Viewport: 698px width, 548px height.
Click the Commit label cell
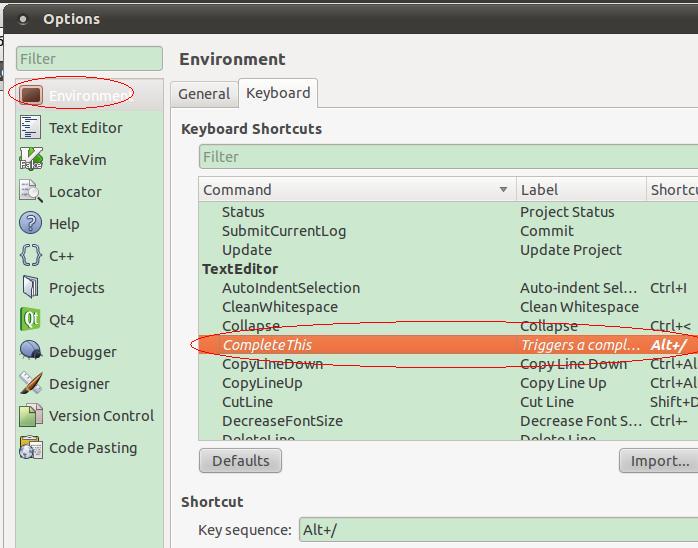click(x=547, y=231)
